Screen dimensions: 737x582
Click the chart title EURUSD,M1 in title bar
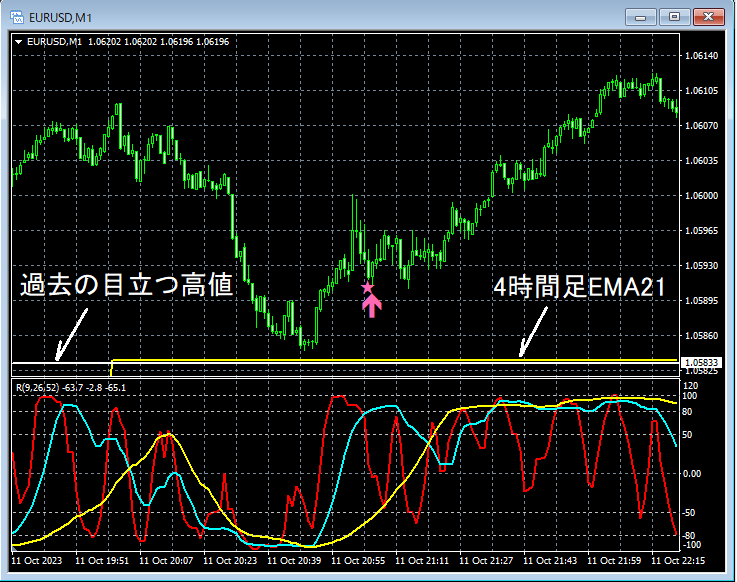coord(60,18)
